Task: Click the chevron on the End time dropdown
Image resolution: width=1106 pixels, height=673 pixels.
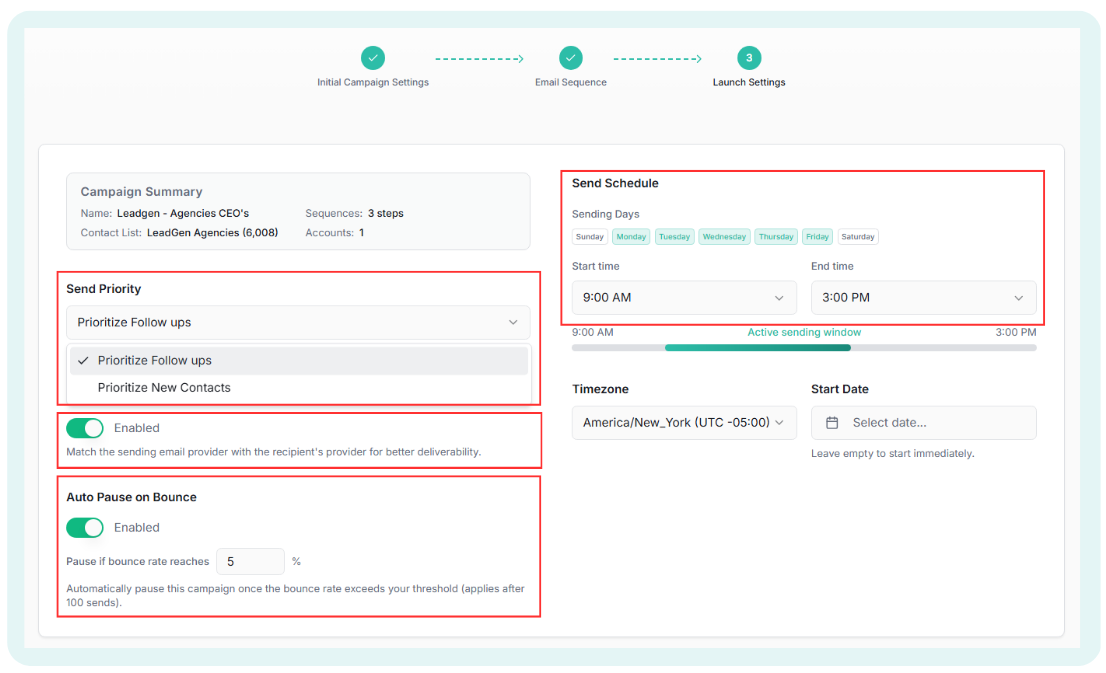Action: click(x=1019, y=298)
